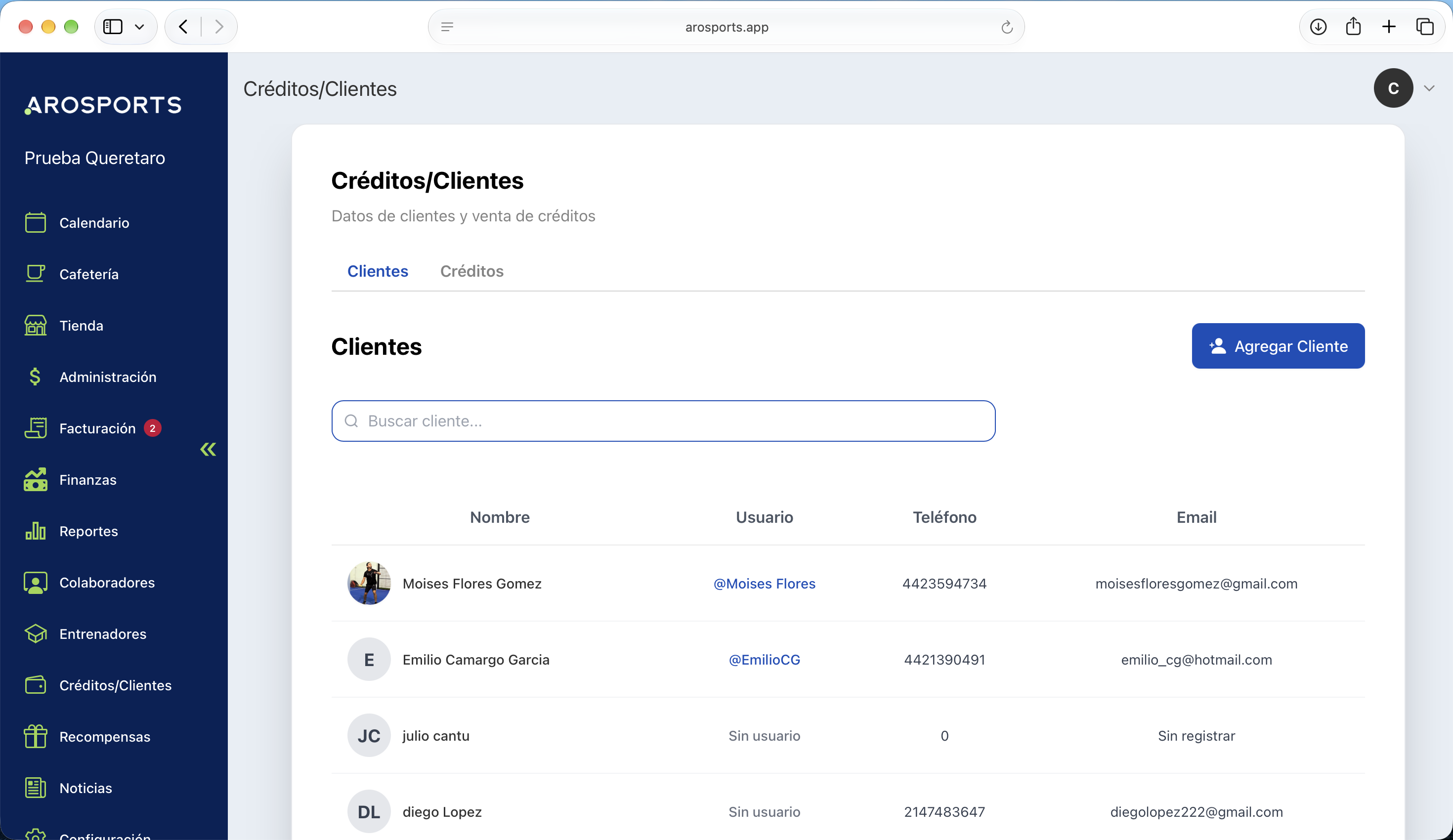Screen dimensions: 1453x840
Task: Click the C user avatar
Action: 1393,88
